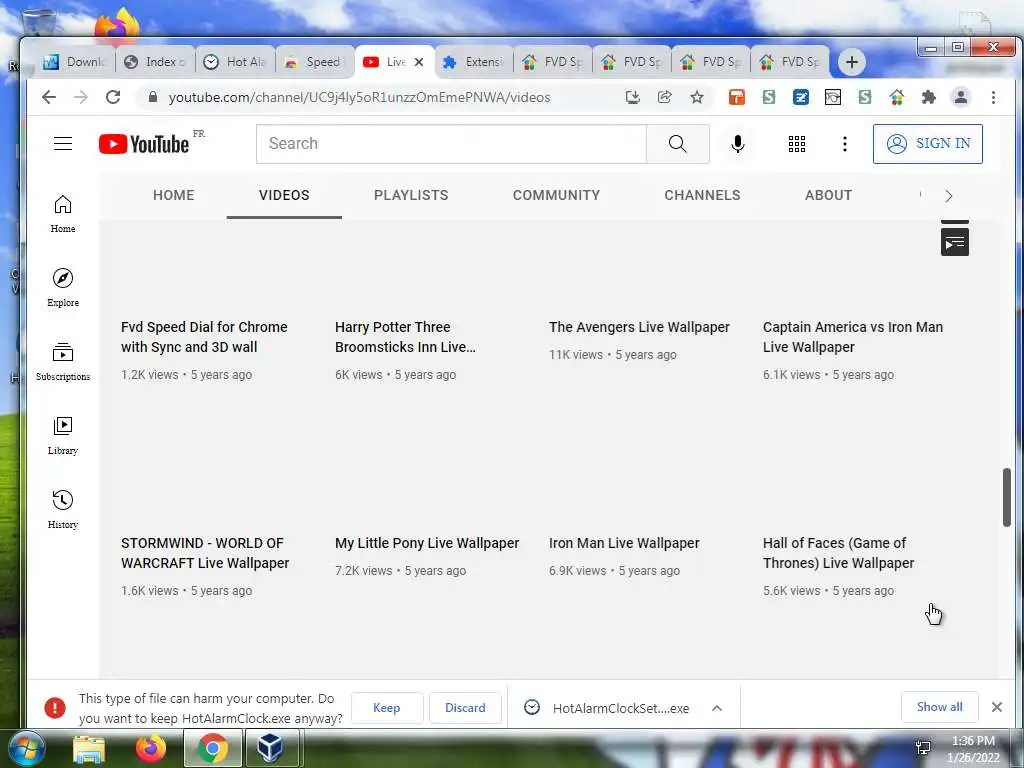The image size is (1024, 768).
Task: Open Fvd Speed Dial for Chrome video
Action: (204, 337)
